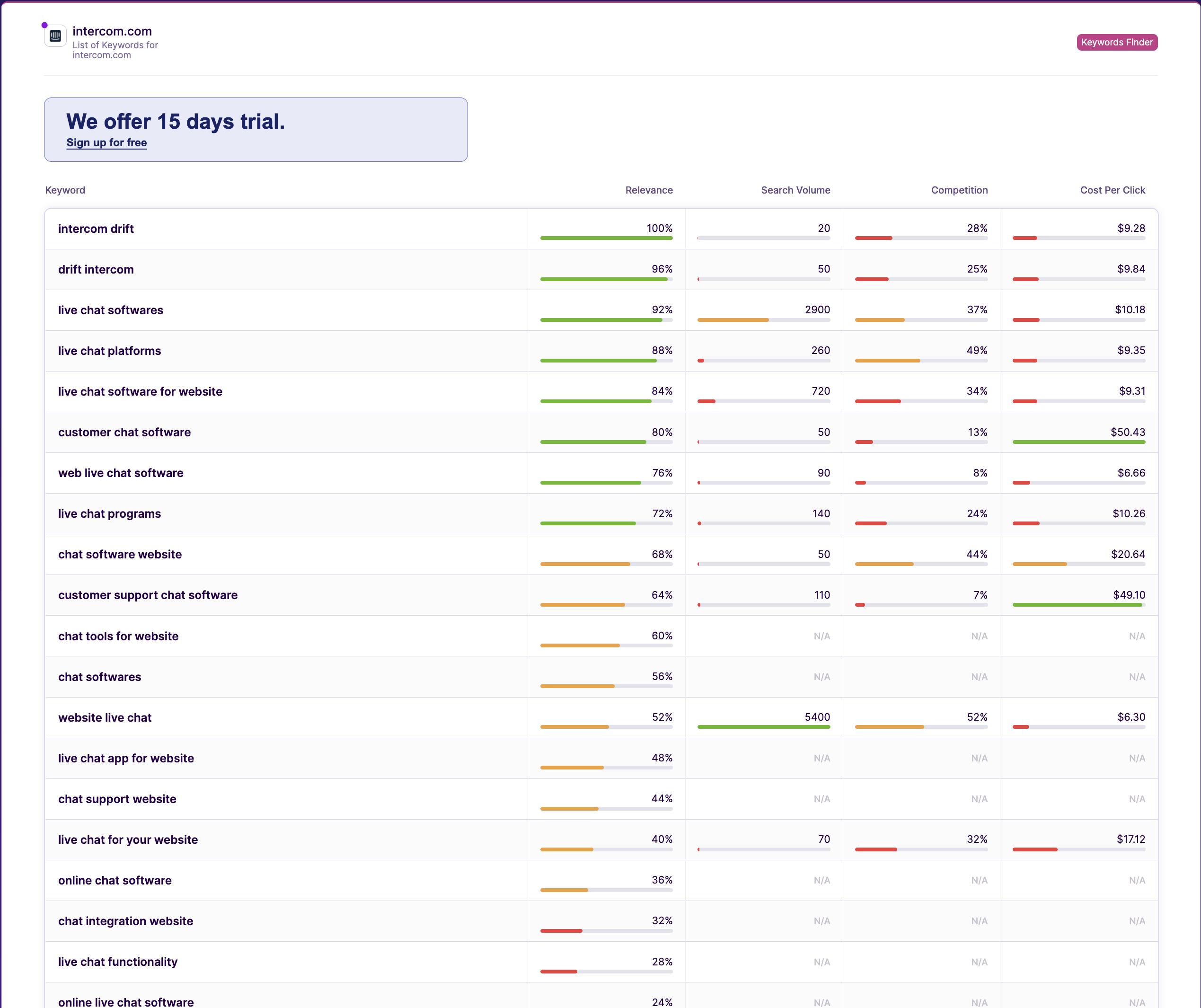Select the live chat platforms keyword
Image resolution: width=1201 pixels, height=1008 pixels.
click(x=109, y=351)
